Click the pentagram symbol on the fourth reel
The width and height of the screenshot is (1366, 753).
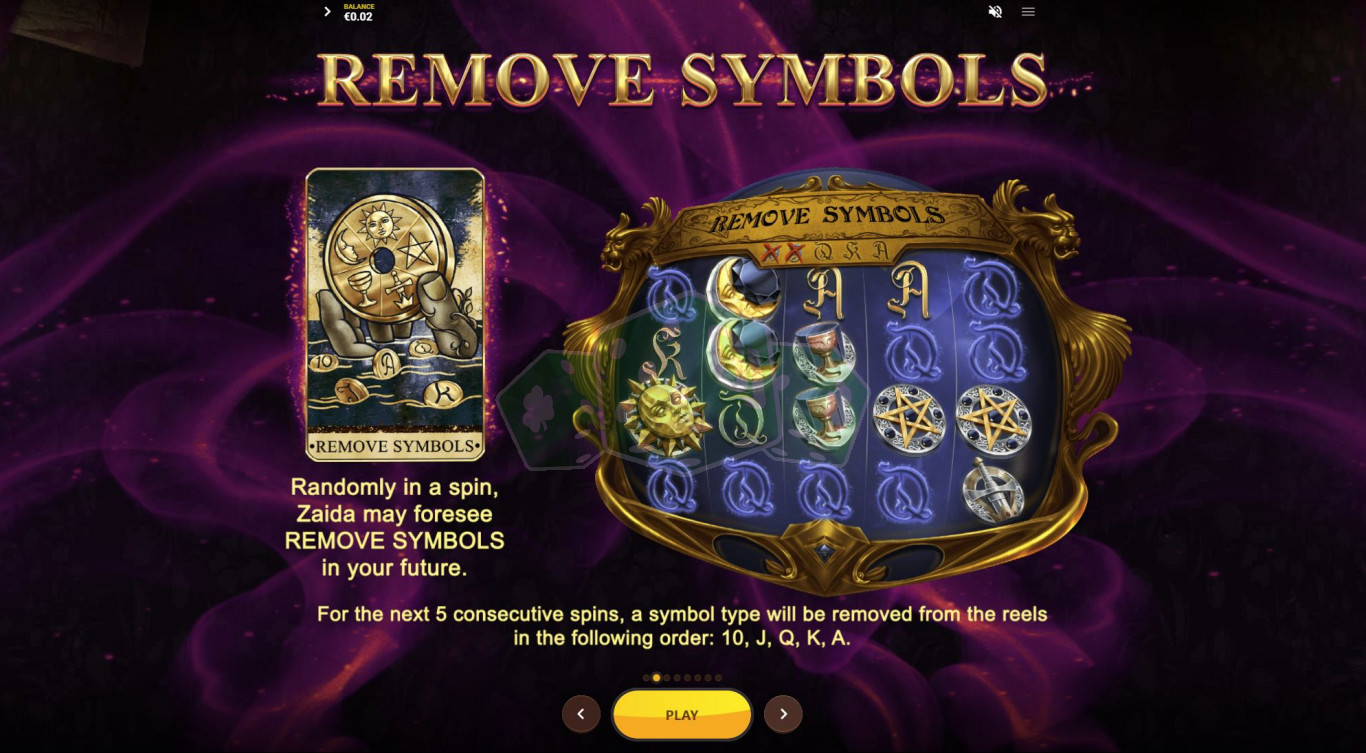coord(911,415)
